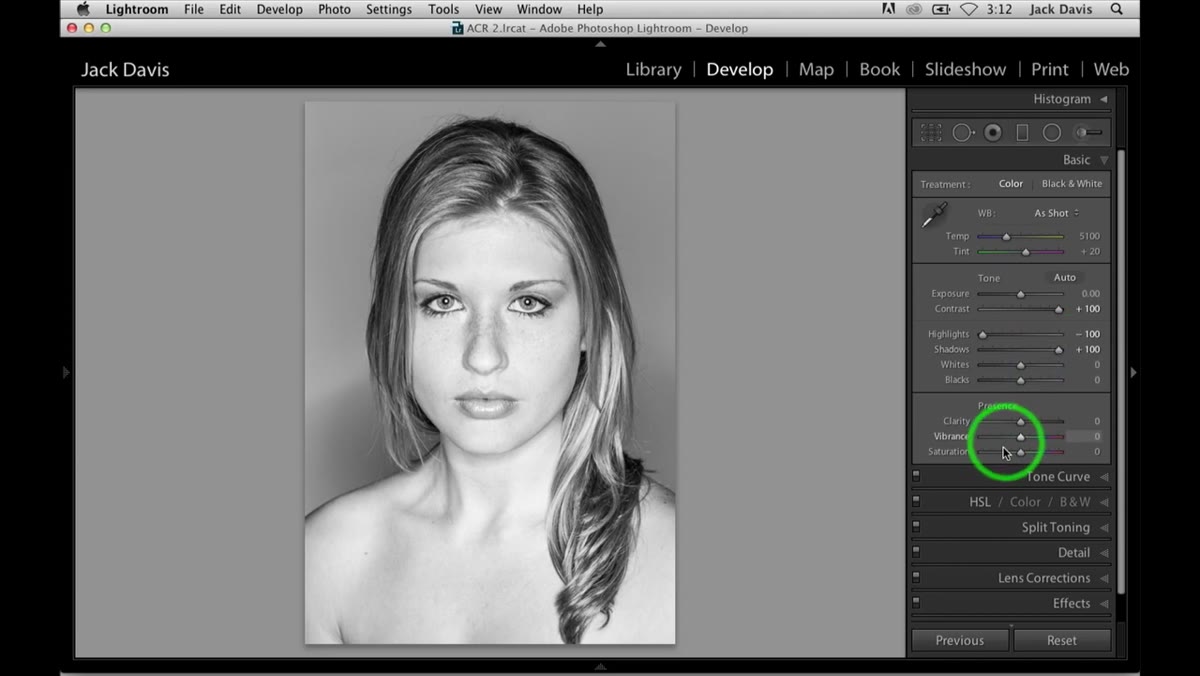Switch to the Library module

pos(653,69)
